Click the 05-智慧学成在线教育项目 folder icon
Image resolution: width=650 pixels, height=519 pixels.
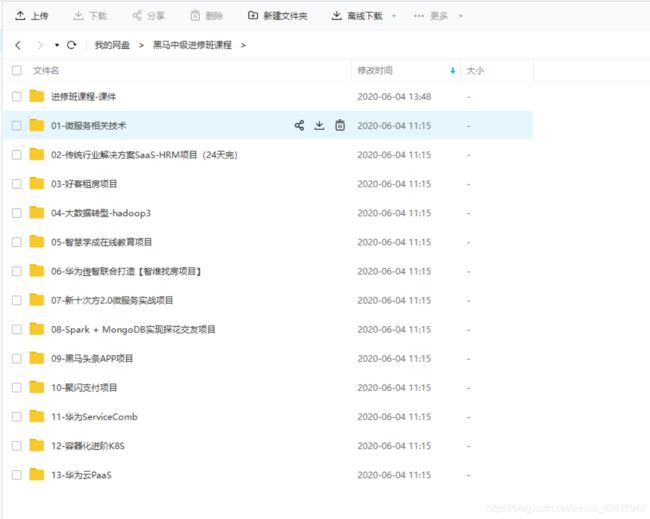coord(36,242)
